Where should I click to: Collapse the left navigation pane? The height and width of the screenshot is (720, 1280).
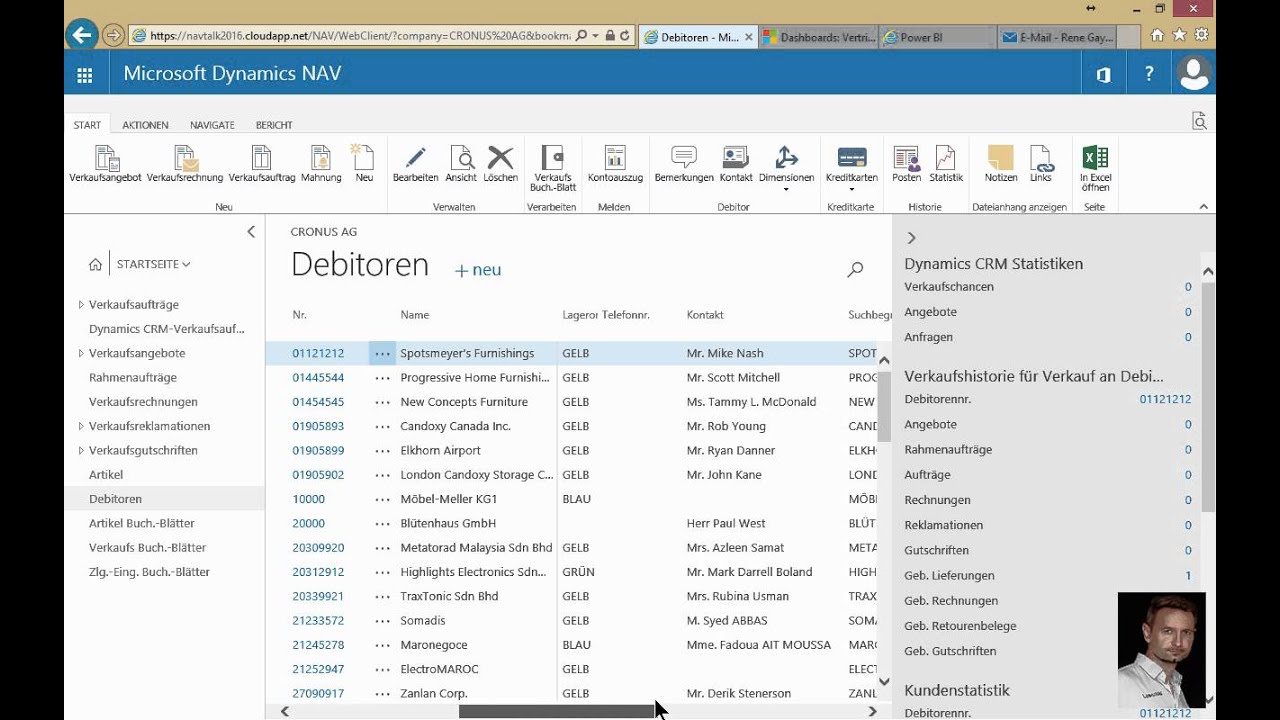tap(251, 232)
